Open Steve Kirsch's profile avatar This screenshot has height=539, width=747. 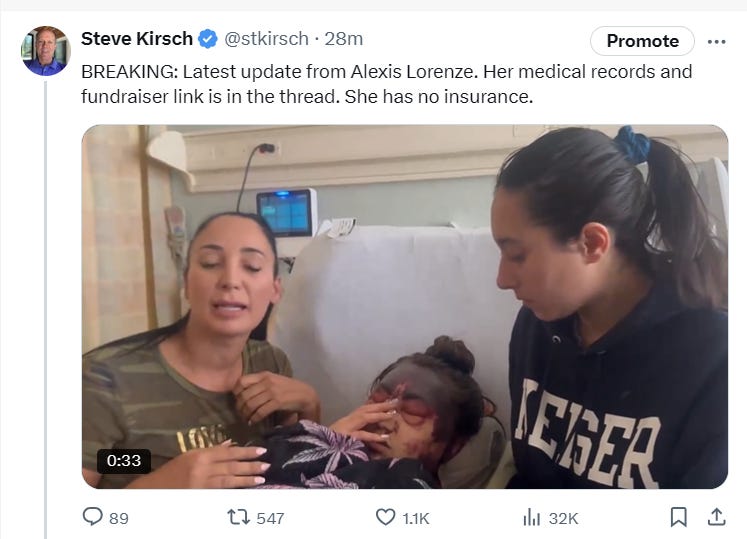pyautogui.click(x=45, y=51)
